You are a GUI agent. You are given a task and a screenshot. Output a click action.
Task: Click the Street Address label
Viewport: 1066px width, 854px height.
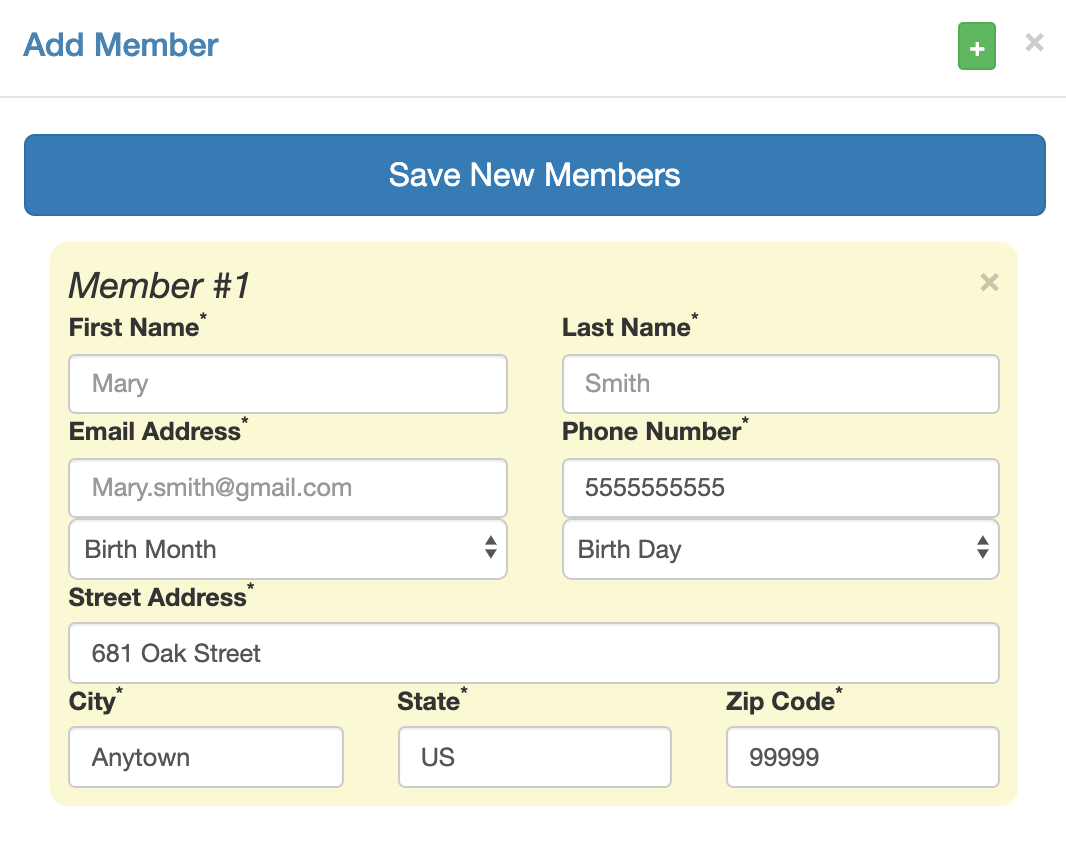(158, 597)
